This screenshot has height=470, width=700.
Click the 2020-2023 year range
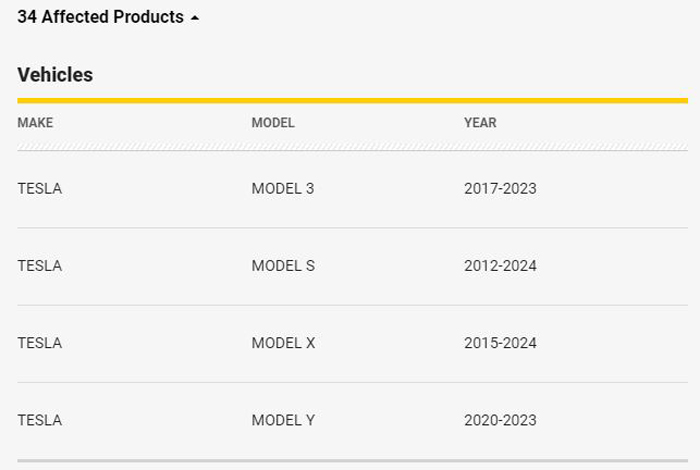pos(500,420)
